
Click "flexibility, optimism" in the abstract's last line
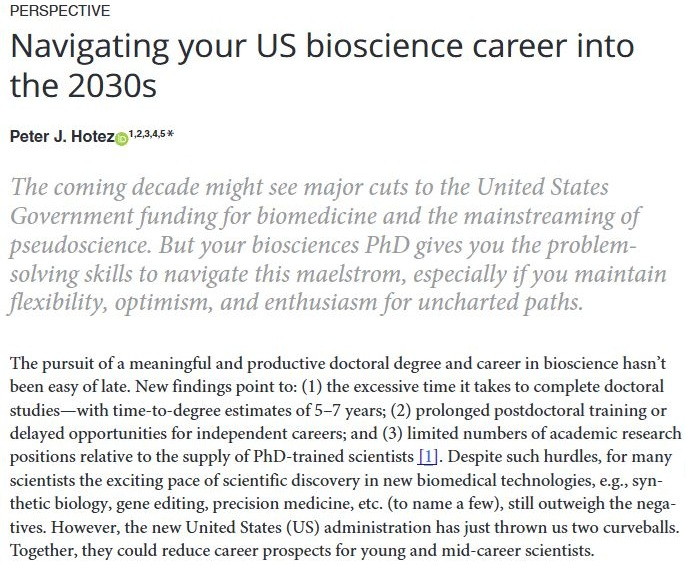click(x=113, y=301)
